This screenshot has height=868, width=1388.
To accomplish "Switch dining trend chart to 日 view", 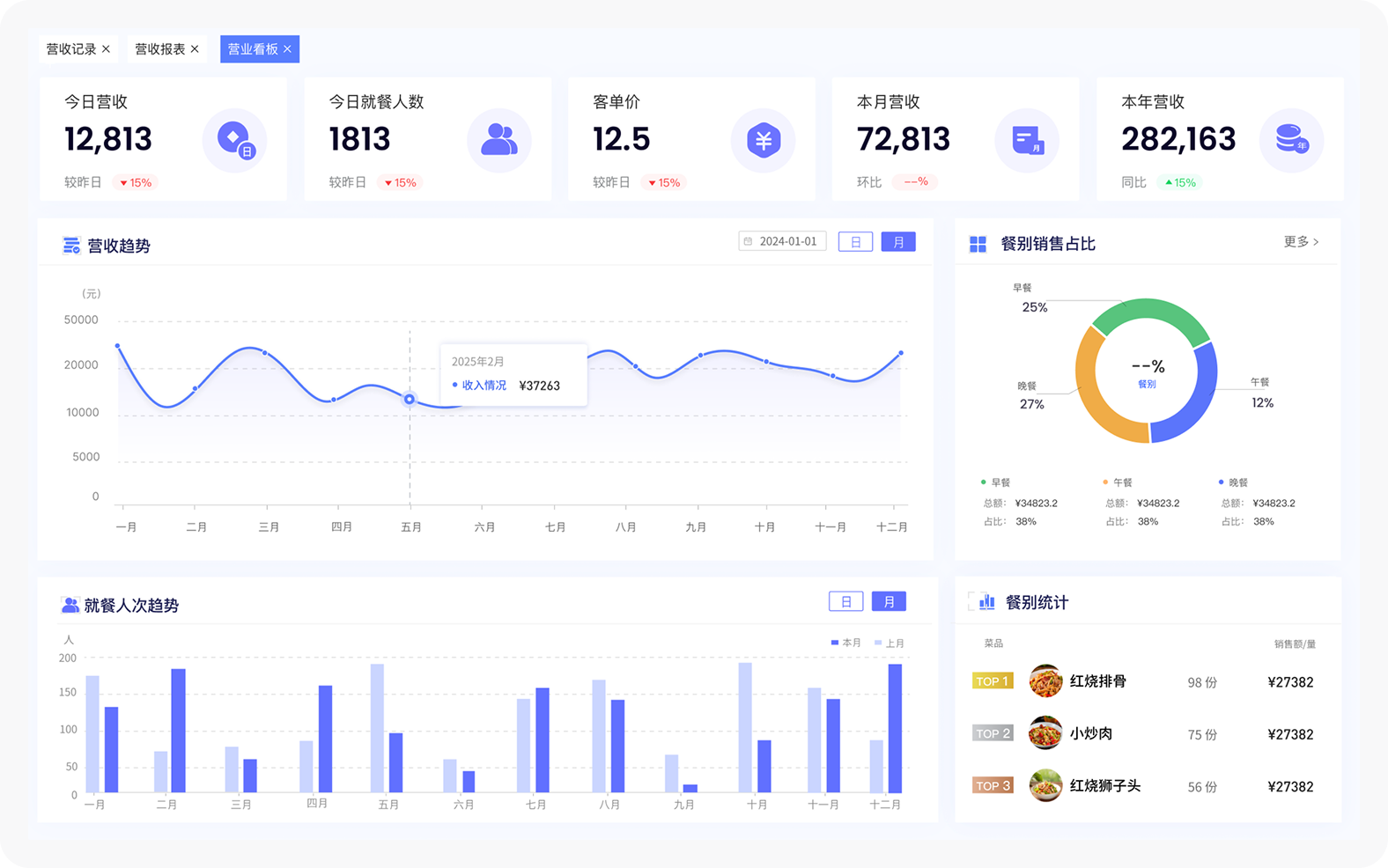I will 846,601.
